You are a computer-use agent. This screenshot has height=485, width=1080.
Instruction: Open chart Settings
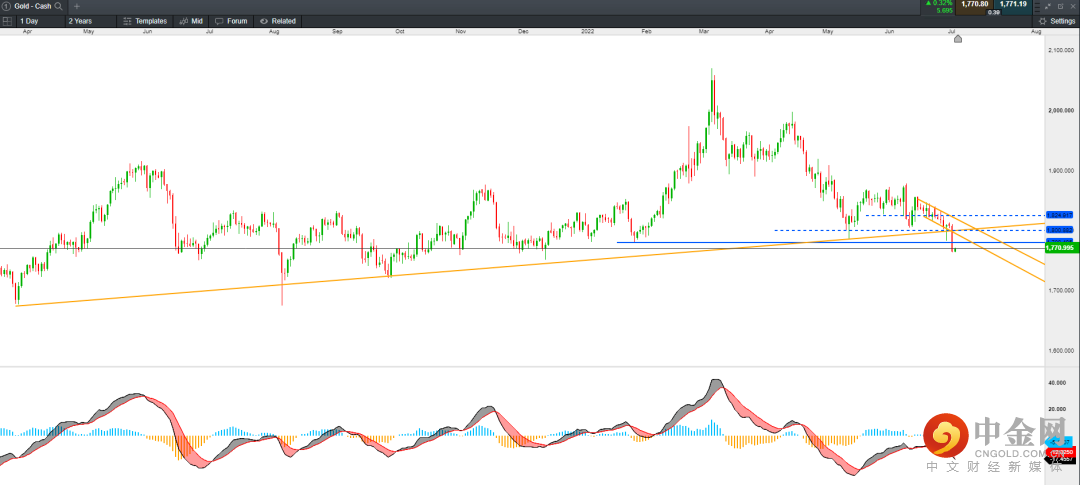pyautogui.click(x=1057, y=21)
